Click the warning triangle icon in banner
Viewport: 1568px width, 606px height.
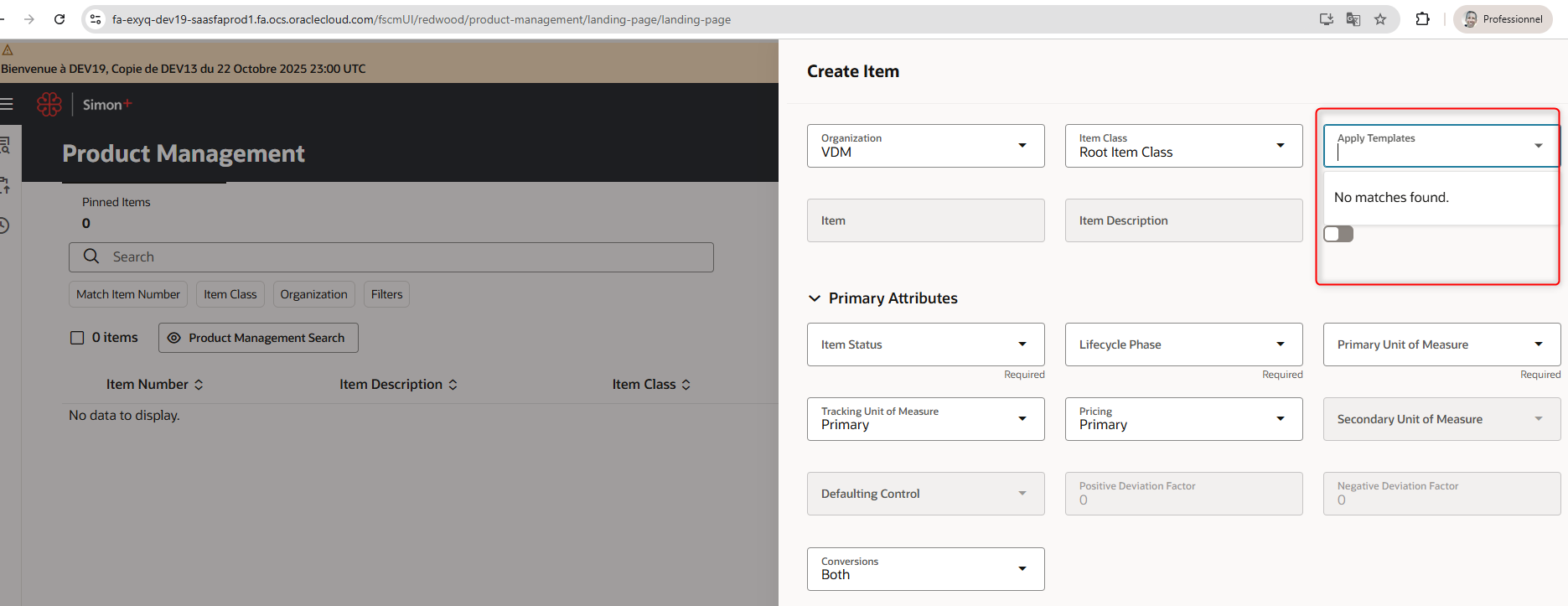(x=8, y=50)
